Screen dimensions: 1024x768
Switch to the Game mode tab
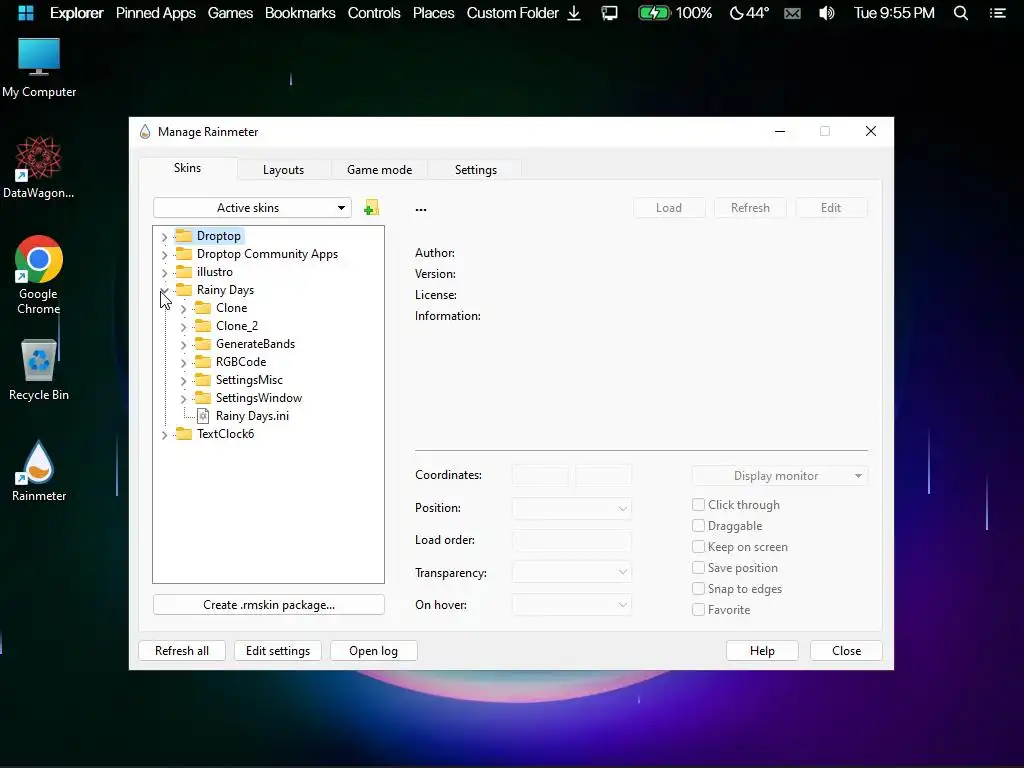pos(379,170)
